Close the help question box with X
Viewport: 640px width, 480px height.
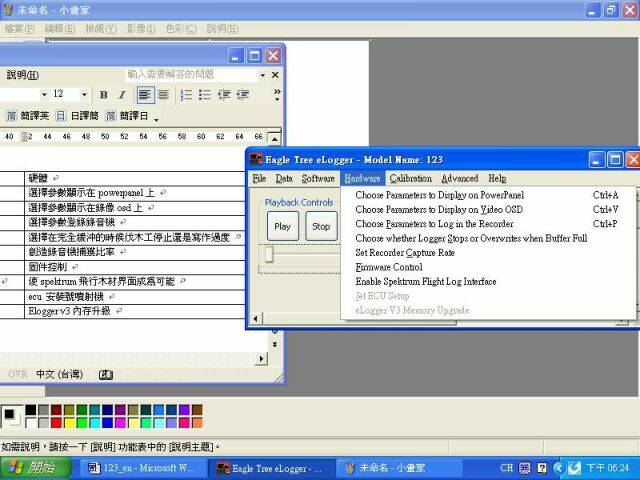275,75
